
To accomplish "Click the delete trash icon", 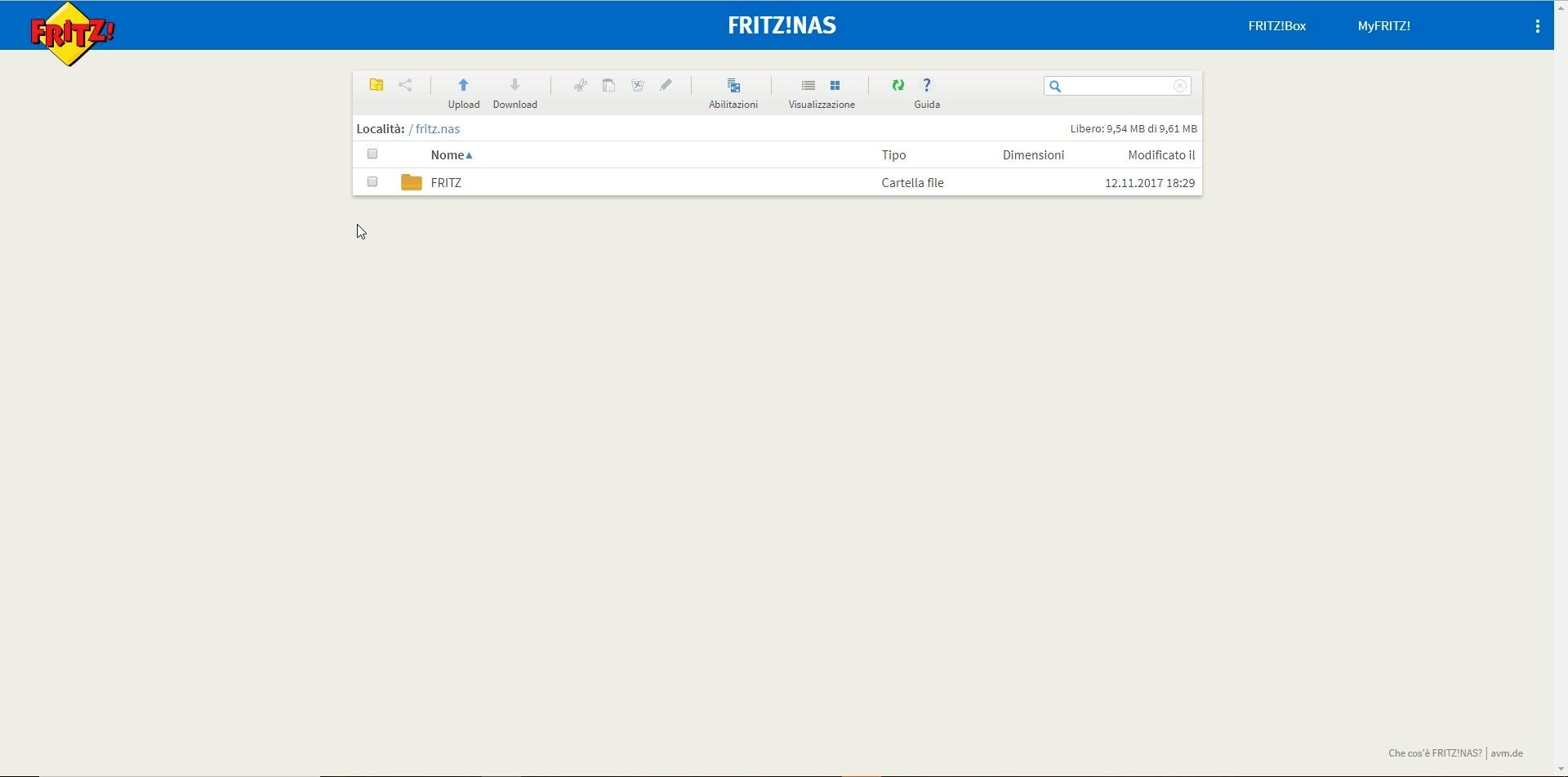I will (638, 85).
